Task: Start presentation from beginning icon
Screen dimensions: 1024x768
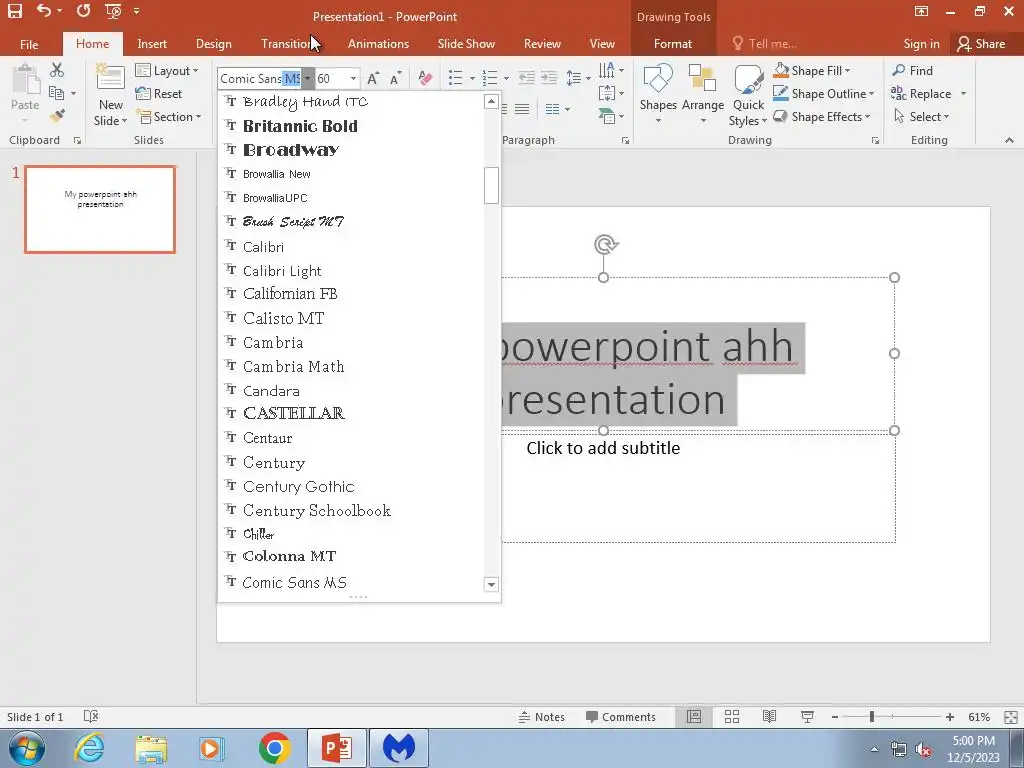Action: click(x=113, y=11)
